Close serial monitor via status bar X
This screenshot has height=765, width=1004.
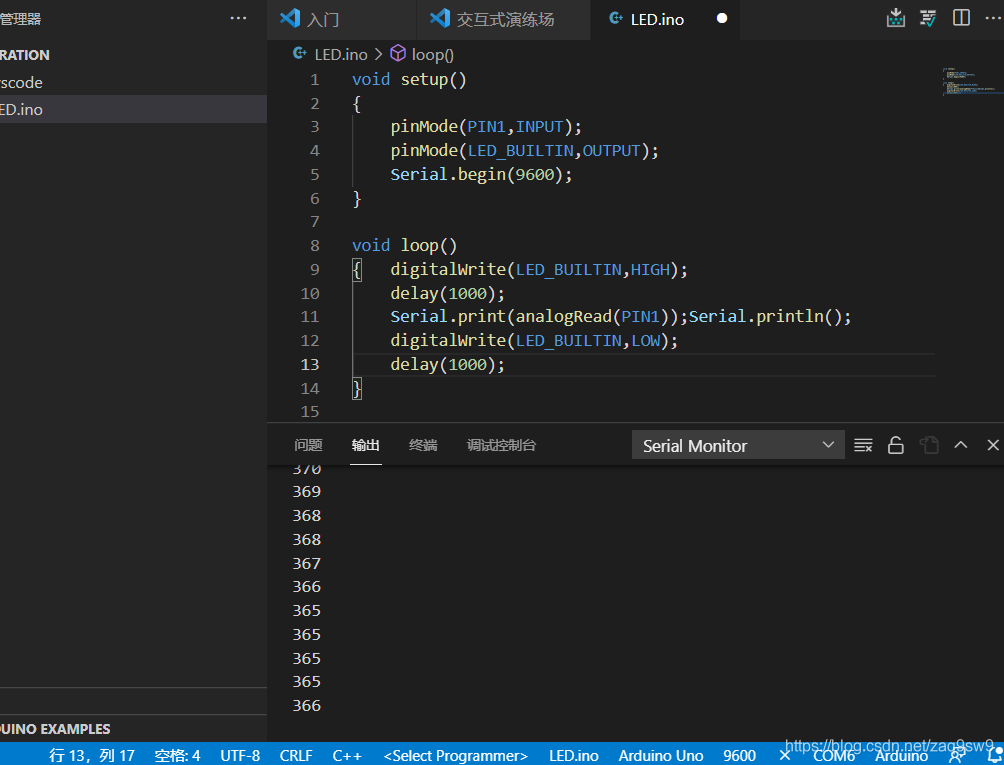click(784, 755)
